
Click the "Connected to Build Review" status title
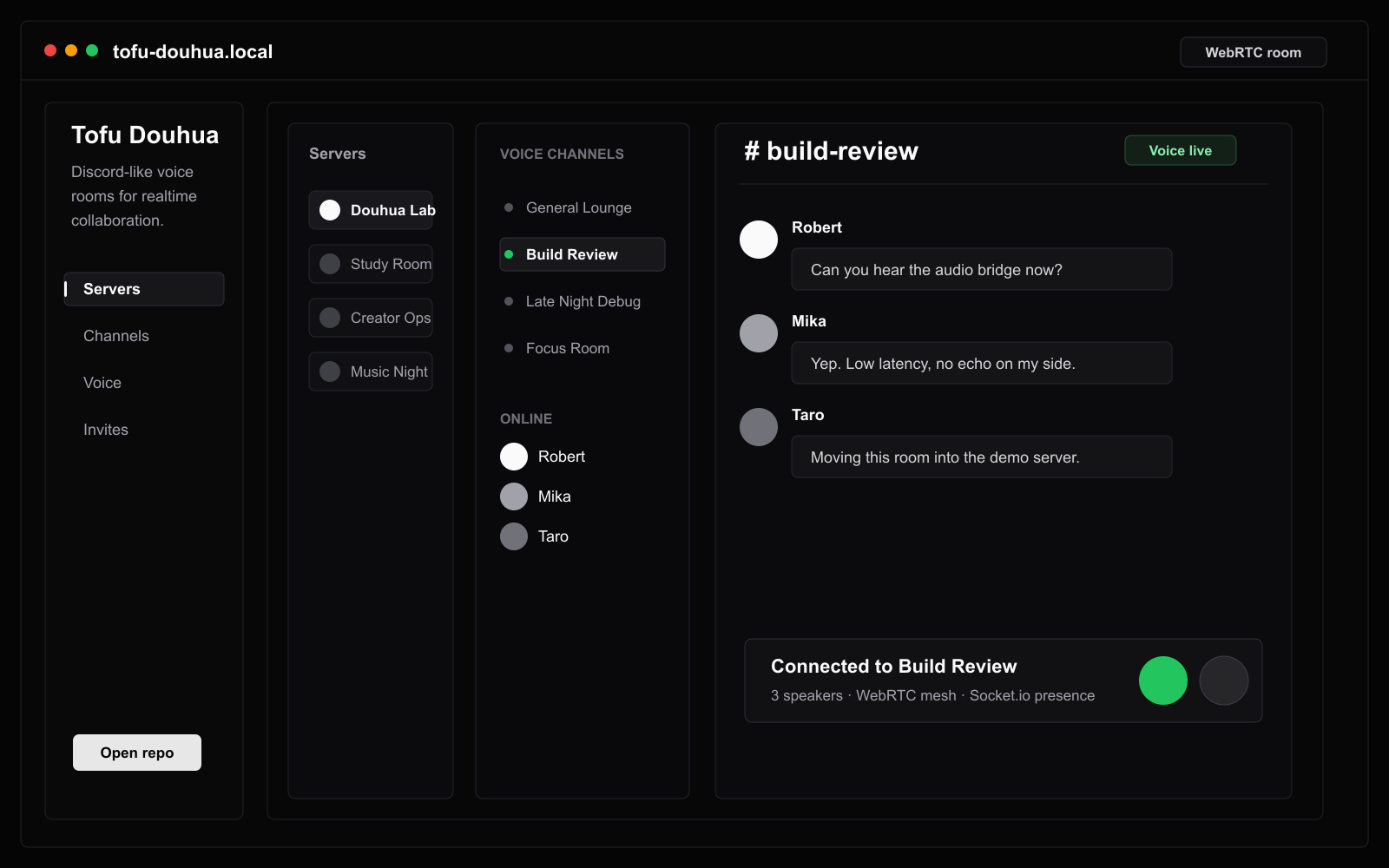coord(893,666)
